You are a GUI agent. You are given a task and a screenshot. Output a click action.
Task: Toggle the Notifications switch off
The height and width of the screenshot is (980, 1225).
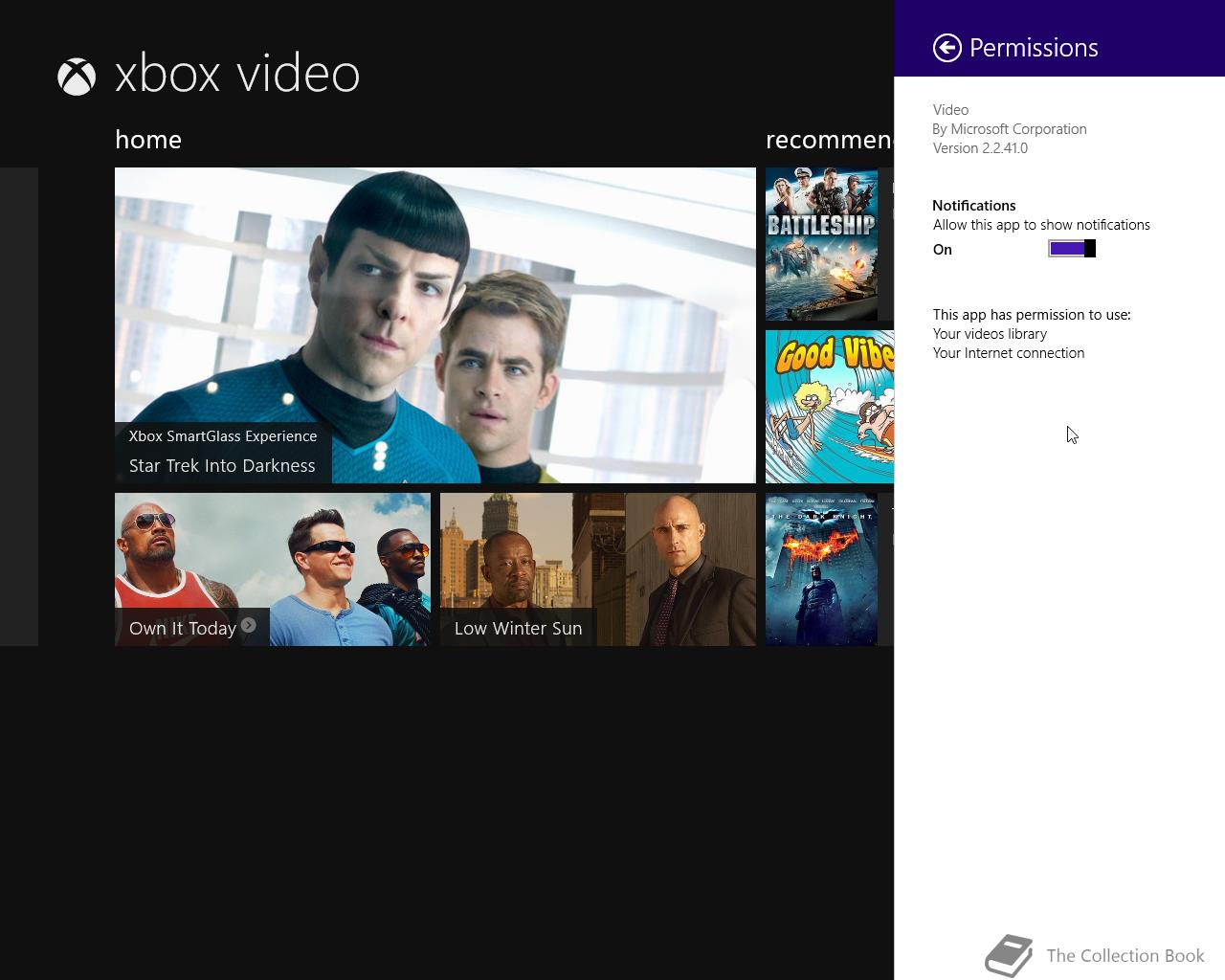(1072, 249)
